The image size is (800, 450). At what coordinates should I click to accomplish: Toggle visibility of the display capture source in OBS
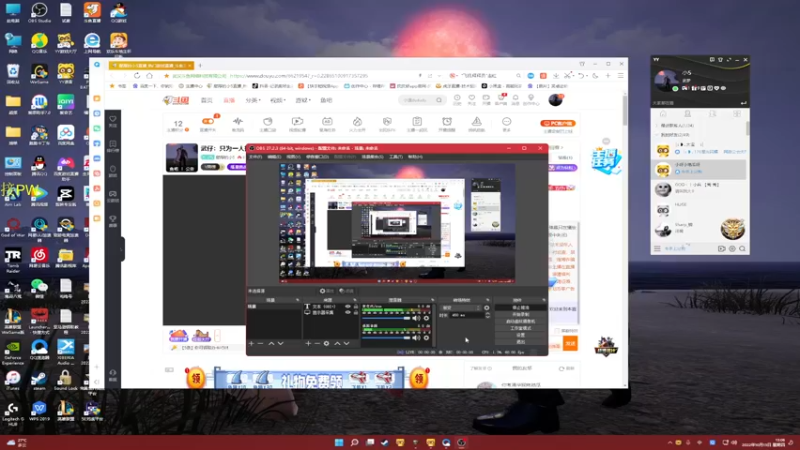coord(348,312)
